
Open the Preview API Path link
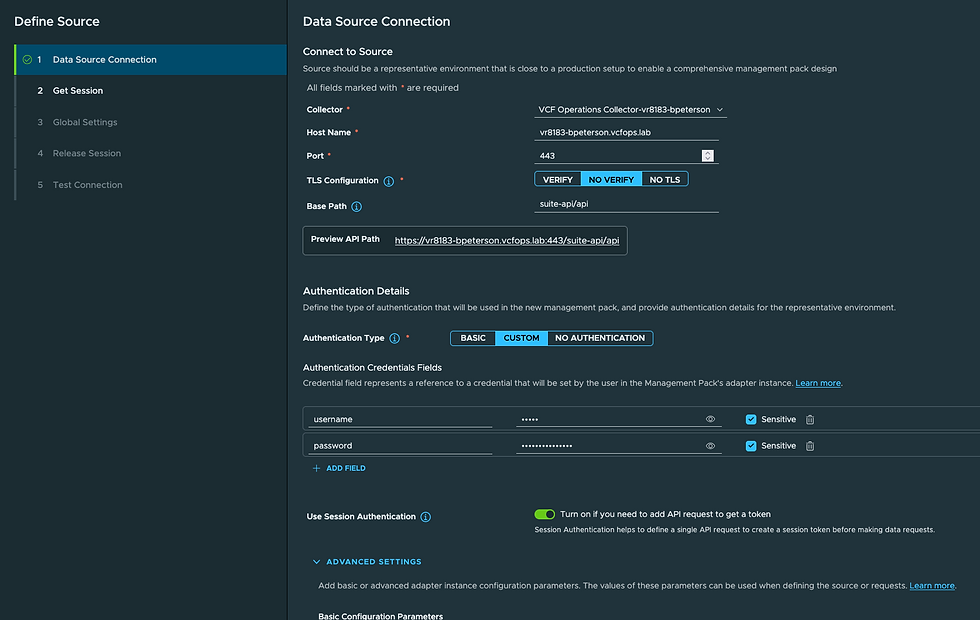coord(507,241)
